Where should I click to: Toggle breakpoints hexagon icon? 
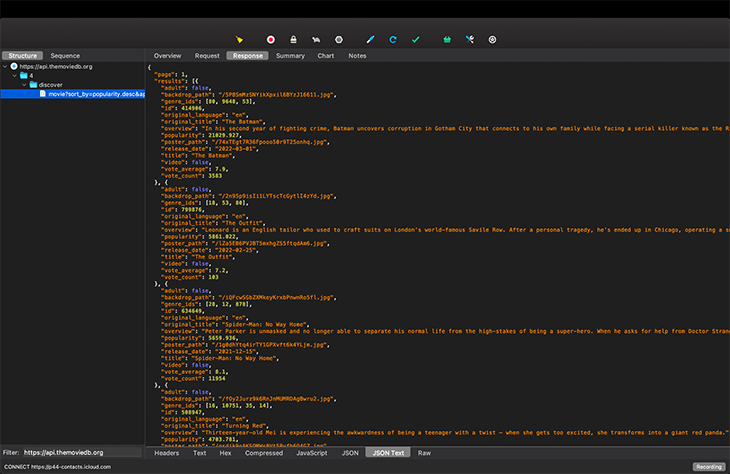tap(339, 40)
